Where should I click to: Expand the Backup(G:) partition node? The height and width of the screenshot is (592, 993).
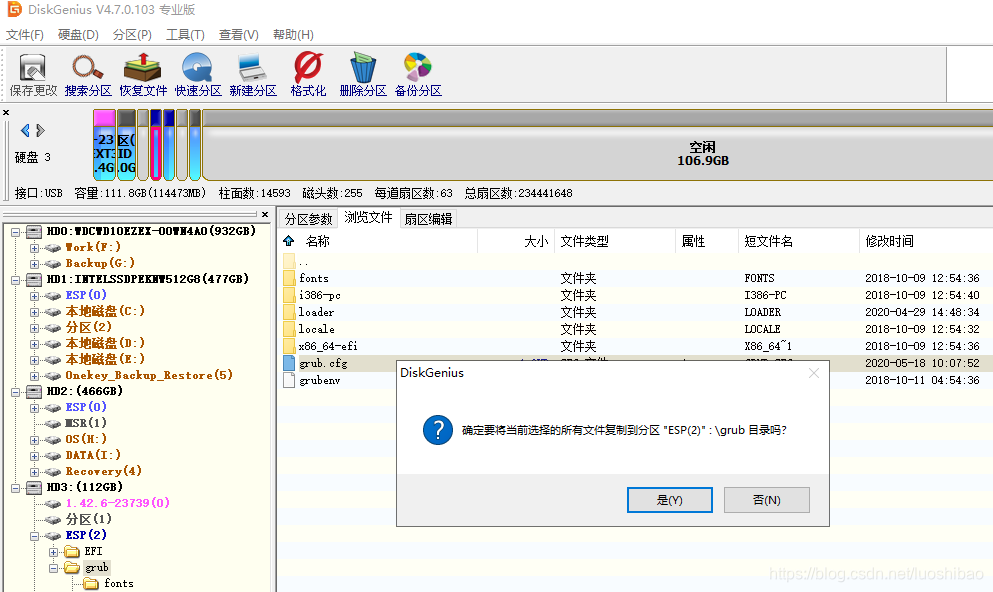(x=34, y=264)
